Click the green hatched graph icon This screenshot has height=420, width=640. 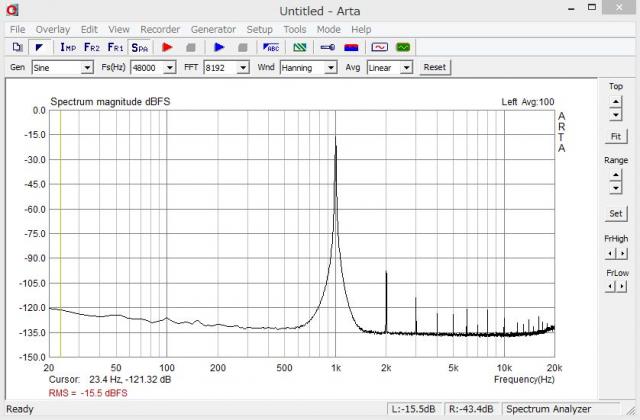(x=300, y=47)
